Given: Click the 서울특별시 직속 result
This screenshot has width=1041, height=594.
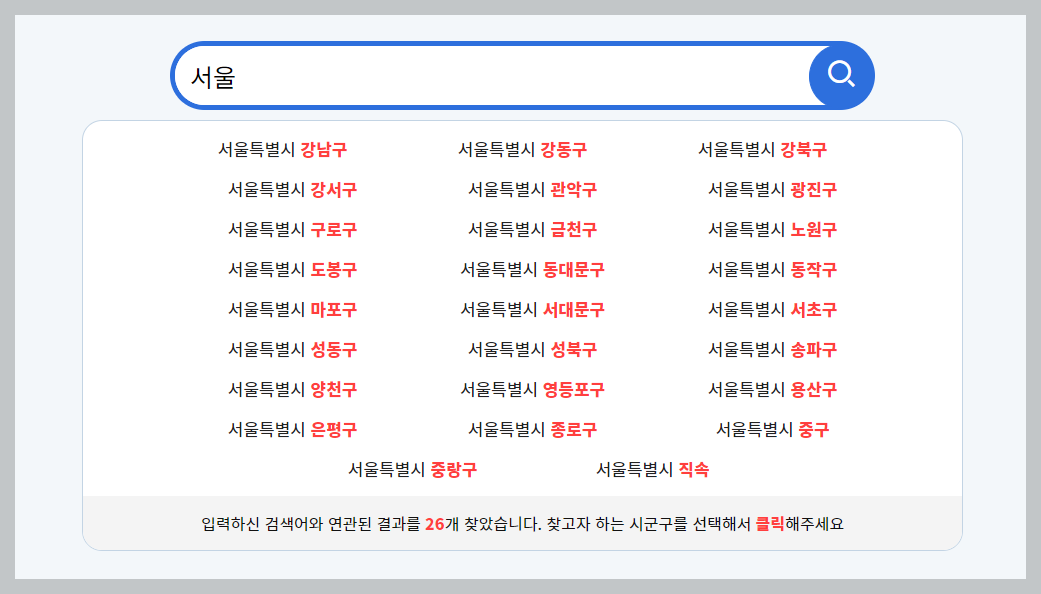Looking at the screenshot, I should [652, 469].
